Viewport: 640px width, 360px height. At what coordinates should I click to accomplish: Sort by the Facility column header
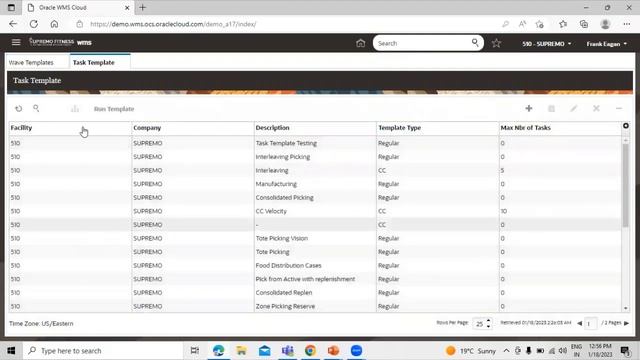click(21, 128)
